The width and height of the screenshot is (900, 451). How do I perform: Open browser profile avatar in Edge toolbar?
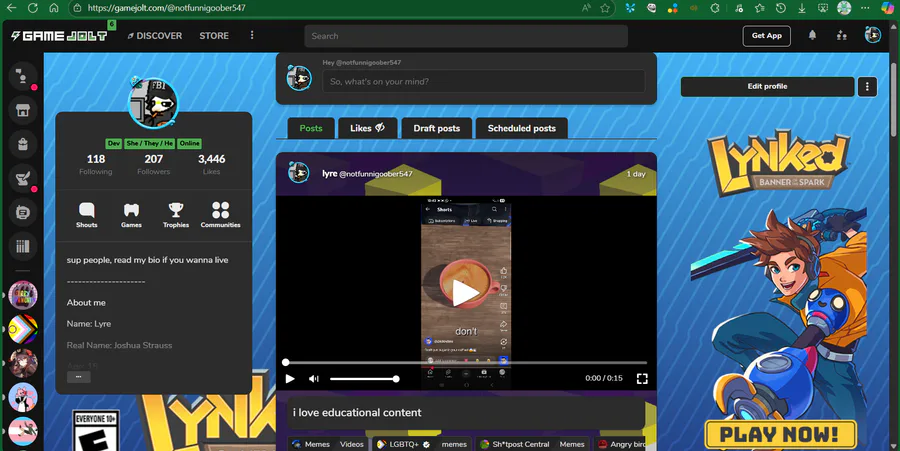tap(844, 8)
